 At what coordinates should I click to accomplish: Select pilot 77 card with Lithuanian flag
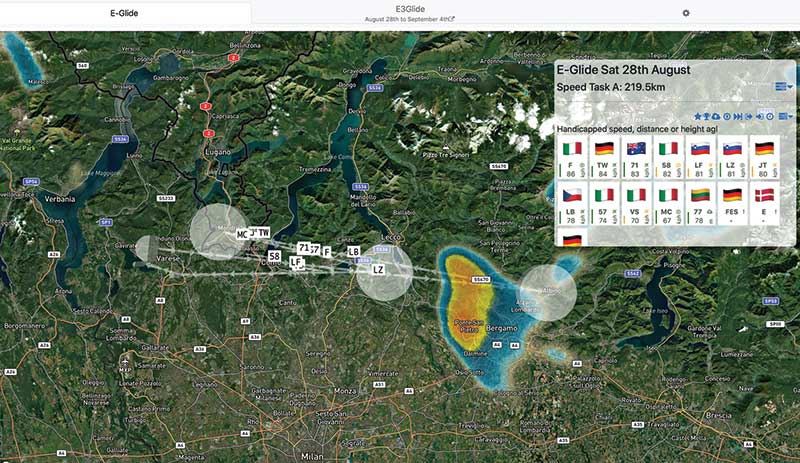699,204
